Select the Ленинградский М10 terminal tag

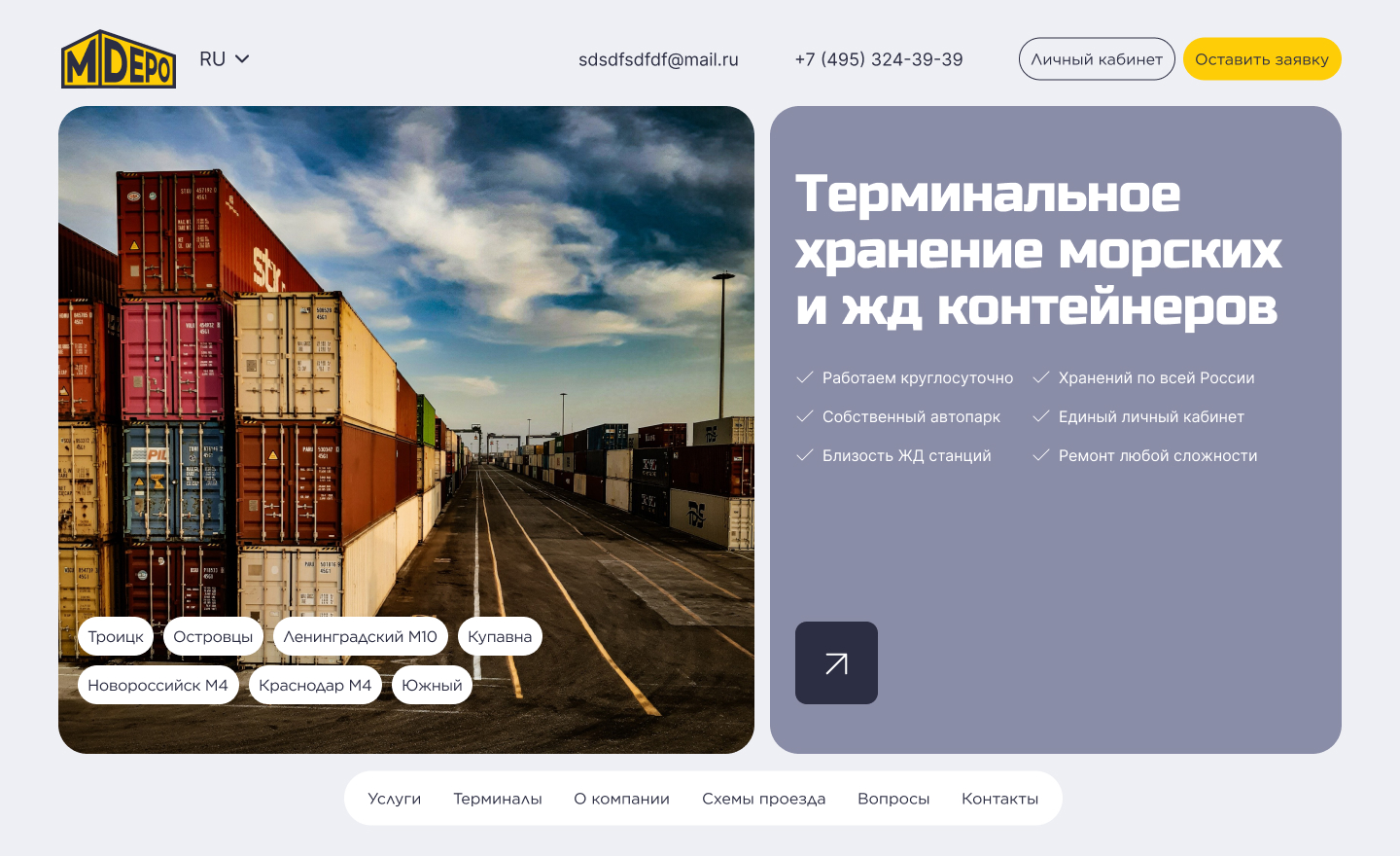tap(360, 636)
